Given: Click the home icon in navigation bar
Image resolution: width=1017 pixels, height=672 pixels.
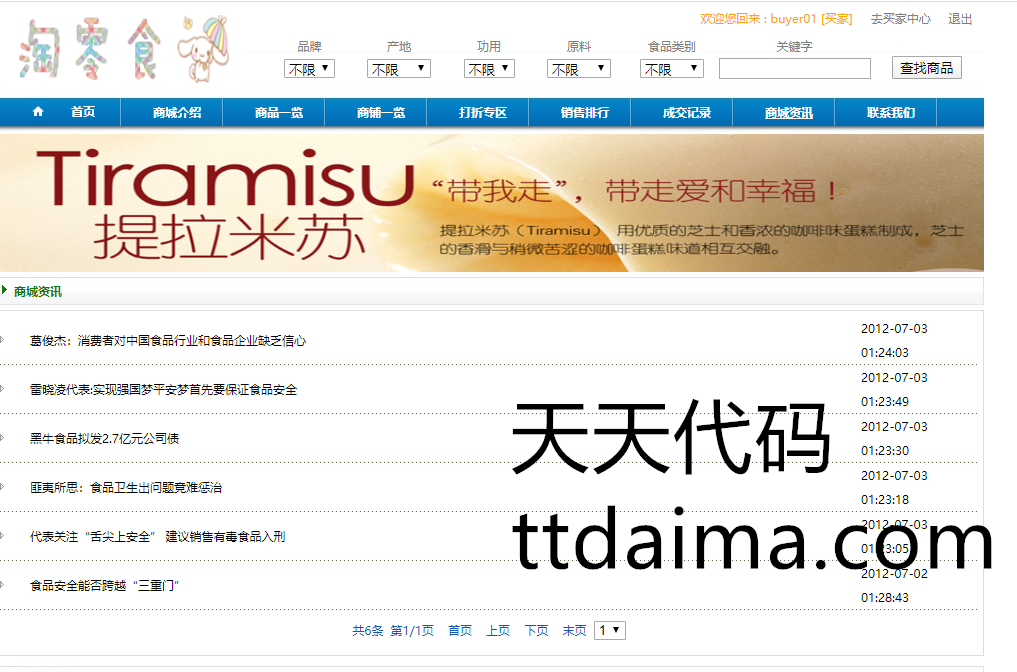Looking at the screenshot, I should click(x=38, y=112).
